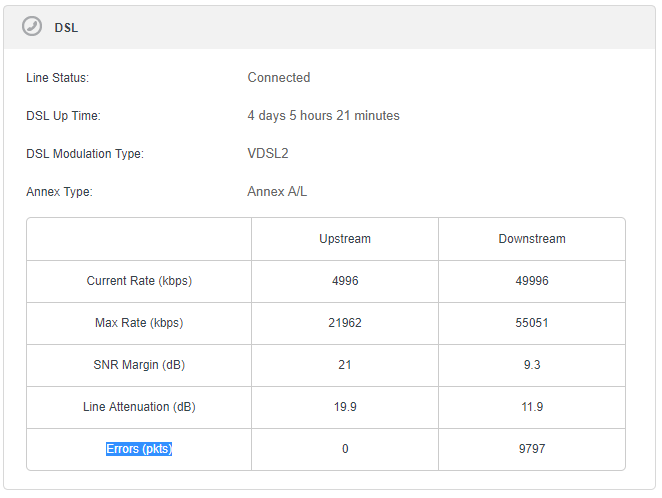Click the downstream current rate 49996
The image size is (662, 498).
pyautogui.click(x=532, y=281)
